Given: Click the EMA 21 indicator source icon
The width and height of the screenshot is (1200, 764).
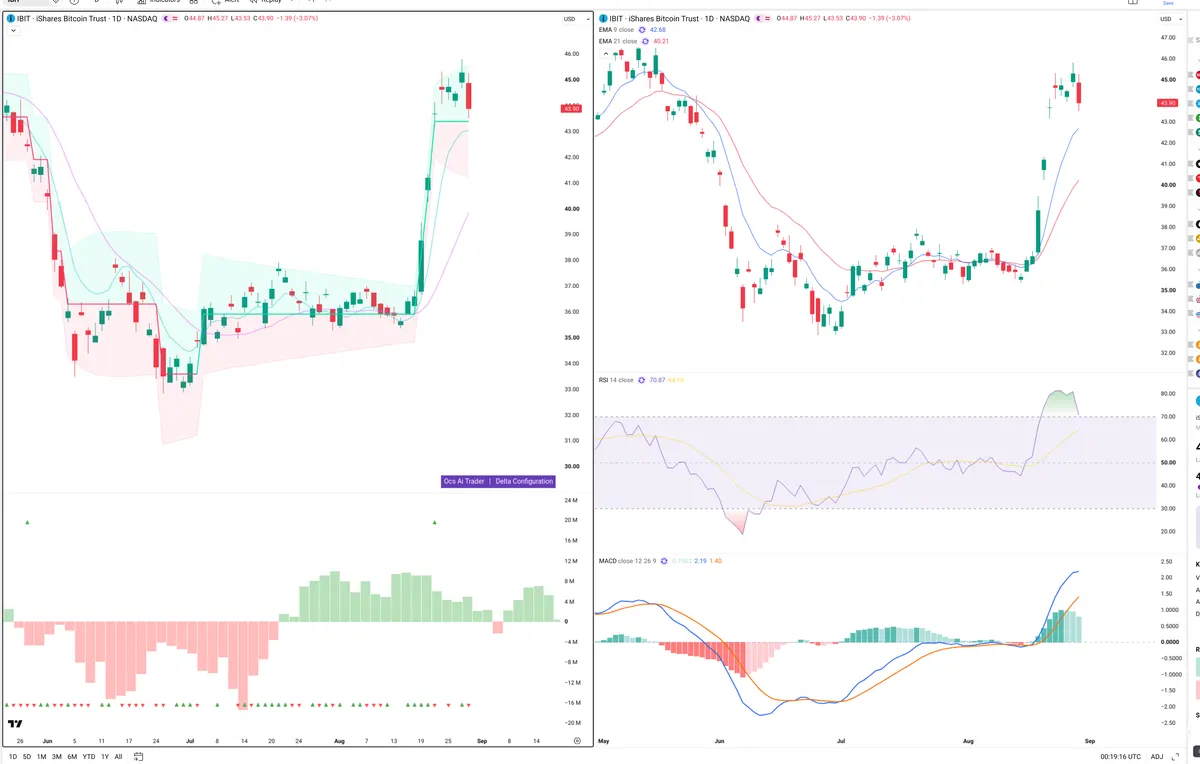Looking at the screenshot, I should 645,41.
